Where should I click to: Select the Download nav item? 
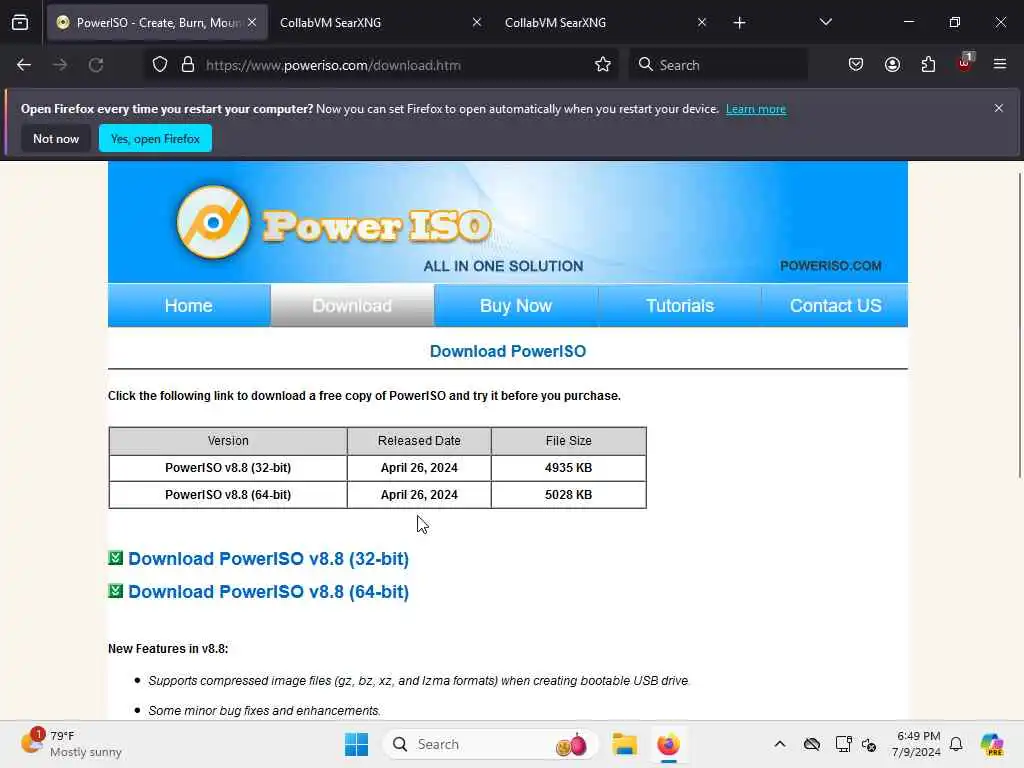(x=352, y=305)
